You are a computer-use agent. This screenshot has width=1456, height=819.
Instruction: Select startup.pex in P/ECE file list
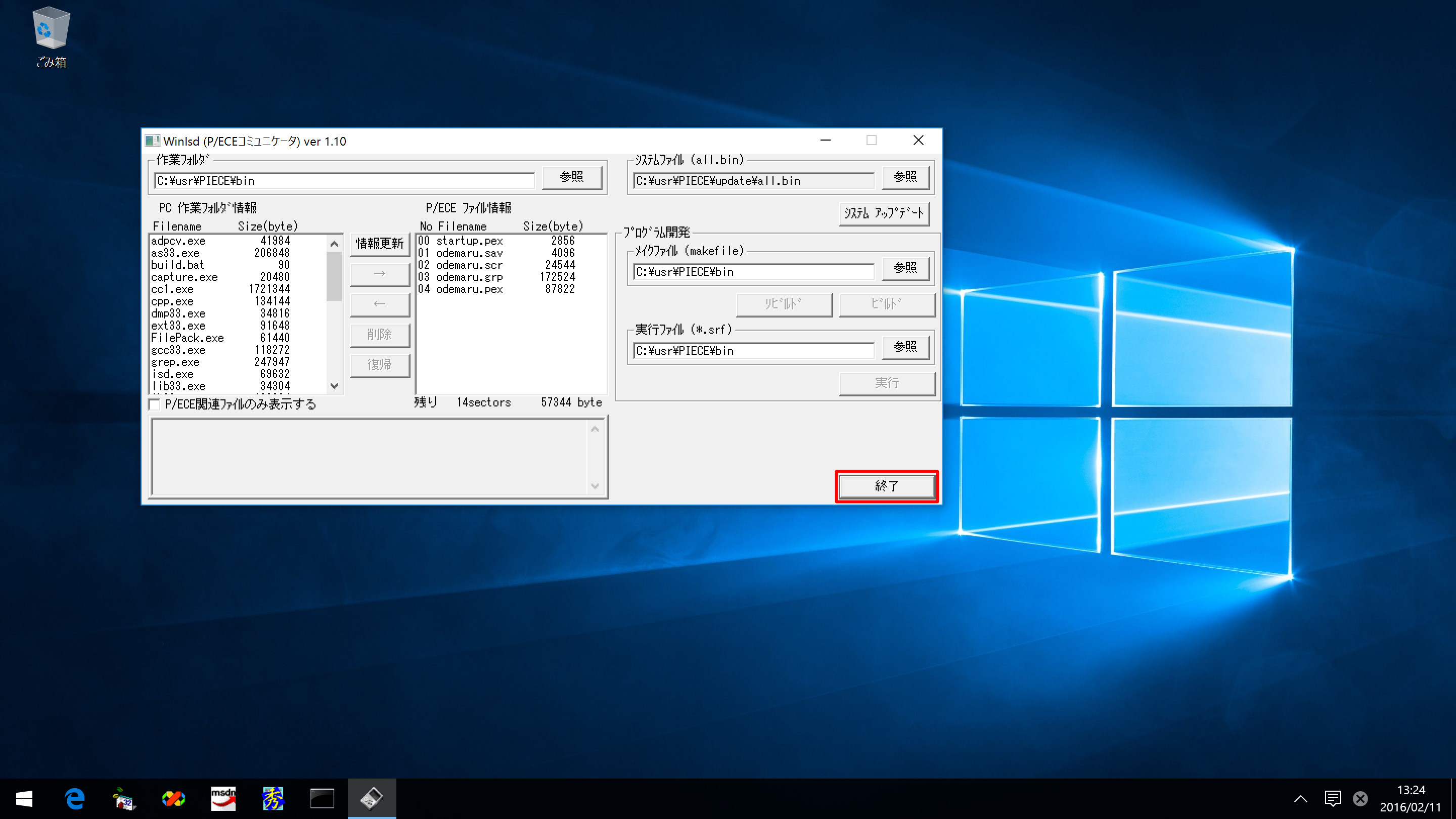coord(511,241)
